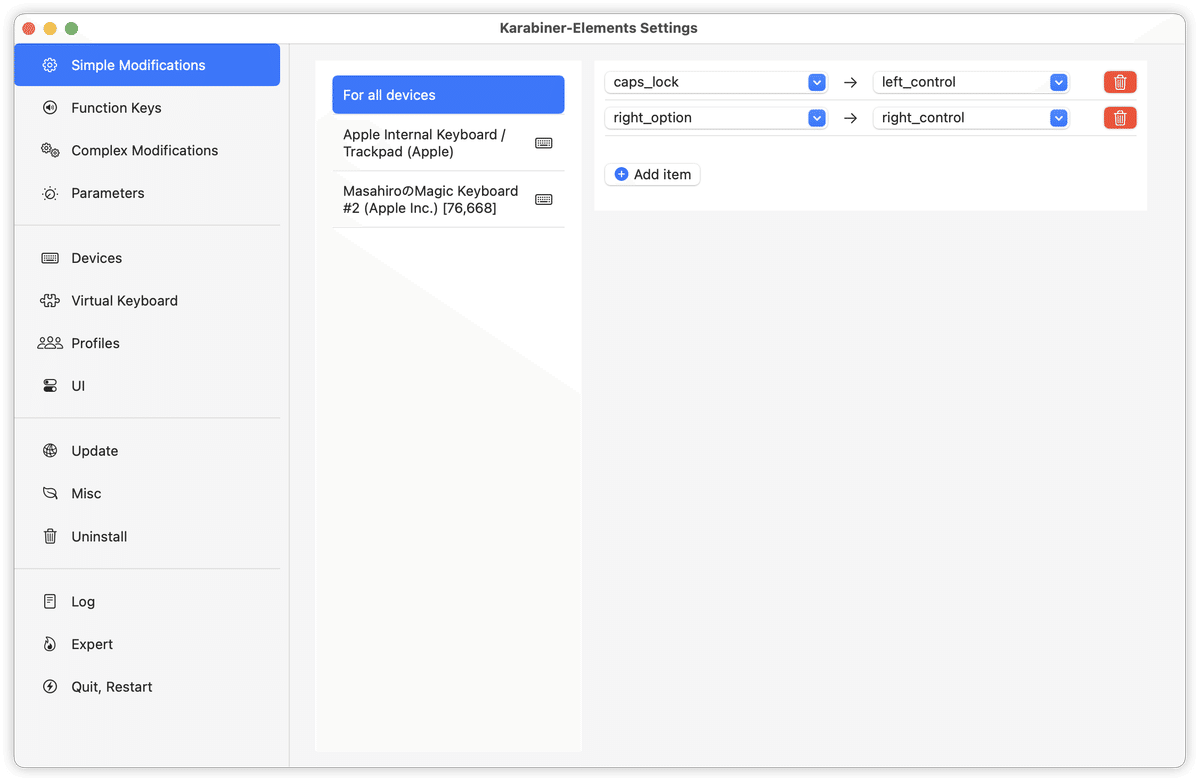The width and height of the screenshot is (1200, 782).
Task: Delete the caps_lock mapping with red trash button
Action: click(1120, 82)
